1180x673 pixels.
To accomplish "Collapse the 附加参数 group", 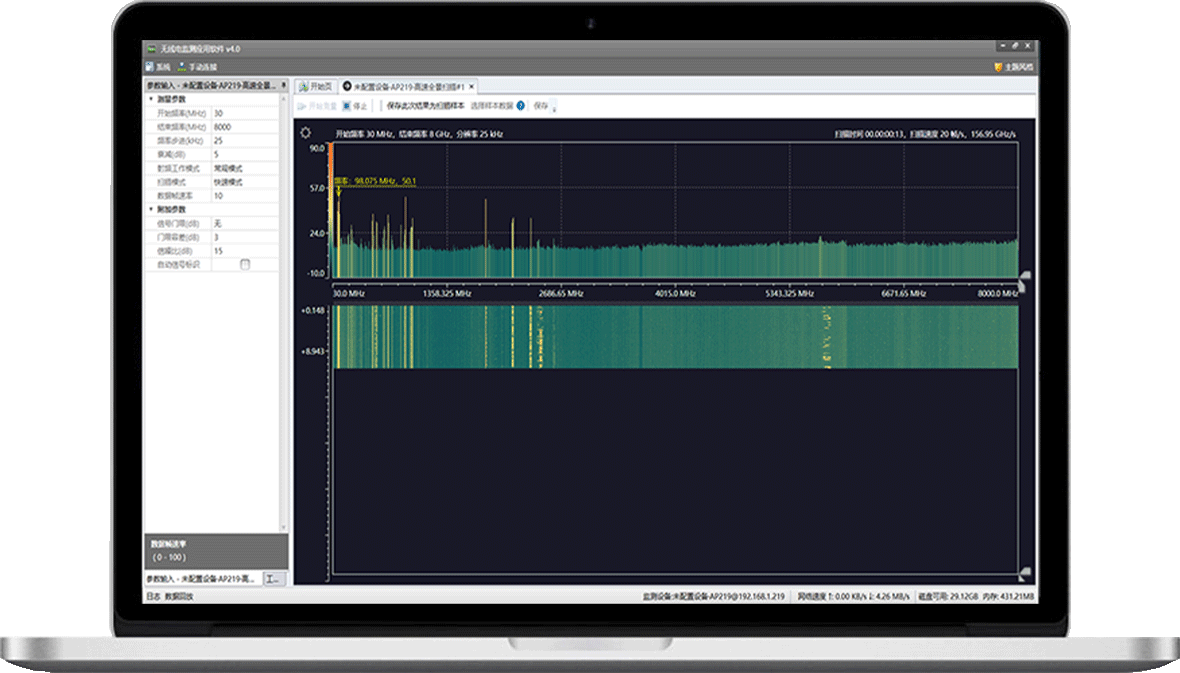I will pyautogui.click(x=151, y=209).
